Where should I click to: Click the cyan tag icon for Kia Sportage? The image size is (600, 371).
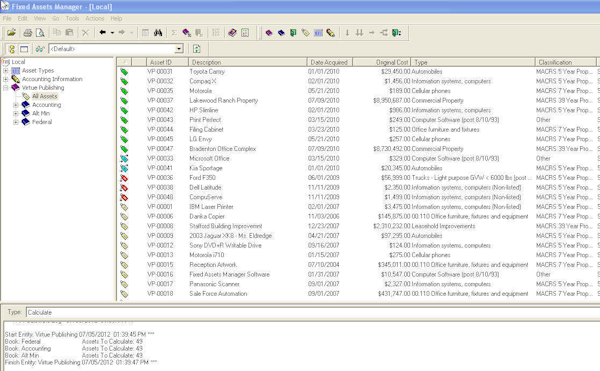124,168
